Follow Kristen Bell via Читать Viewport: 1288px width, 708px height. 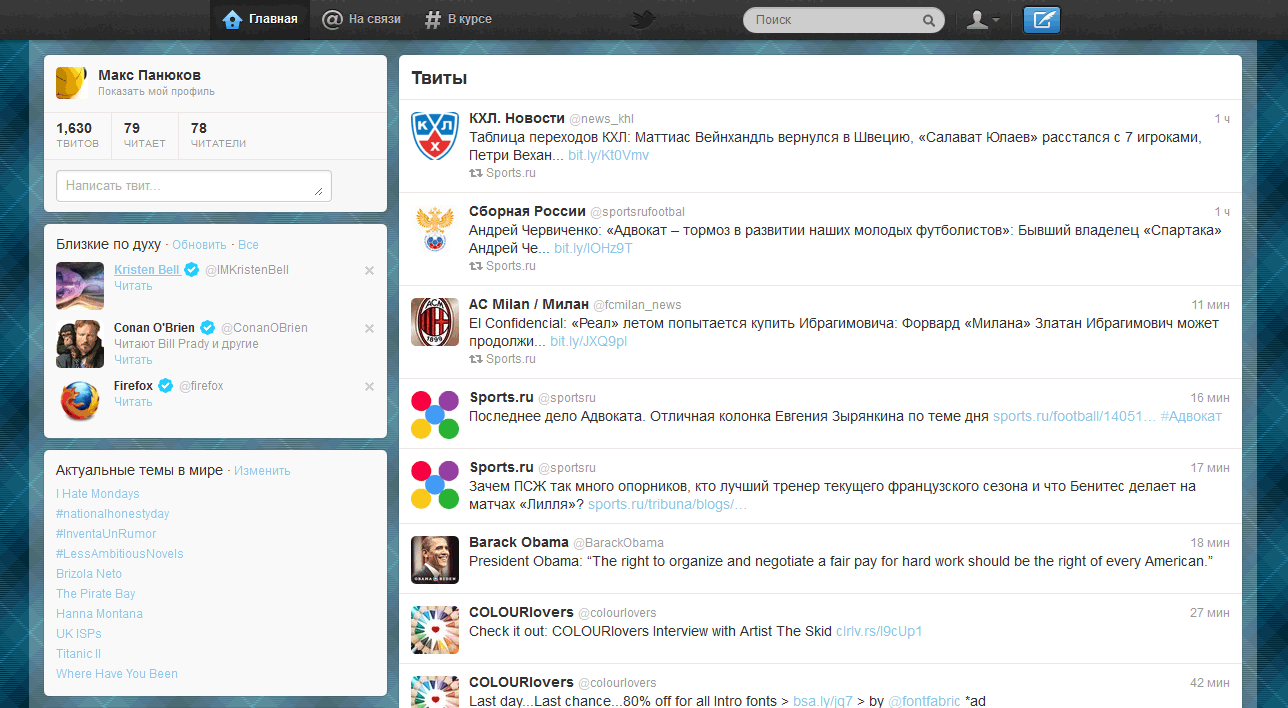tap(133, 286)
